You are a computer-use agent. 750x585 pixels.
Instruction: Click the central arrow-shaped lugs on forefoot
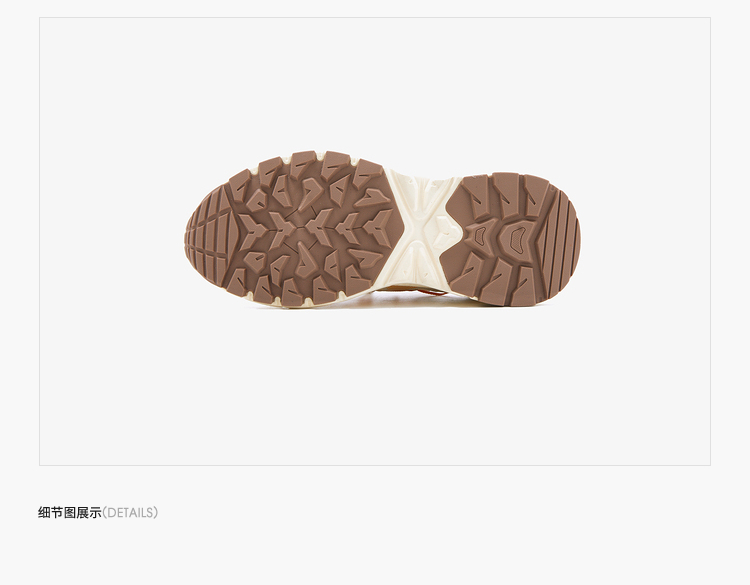click(312, 230)
